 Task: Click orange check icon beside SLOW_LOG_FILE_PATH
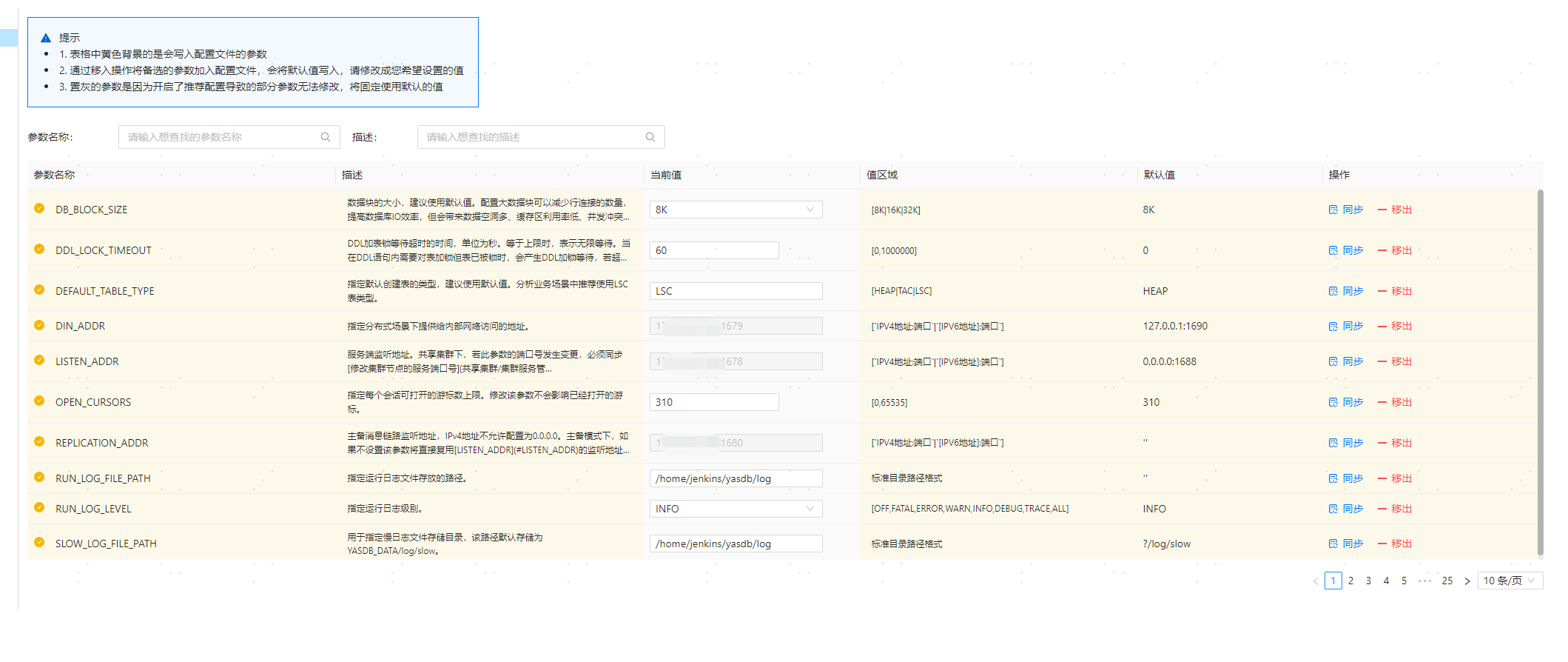click(39, 543)
